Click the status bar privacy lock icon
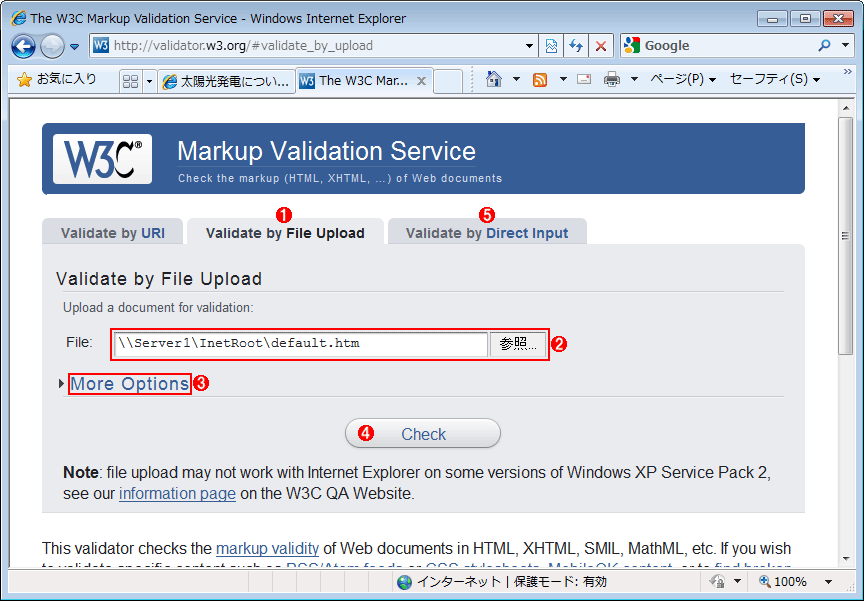 point(717,582)
